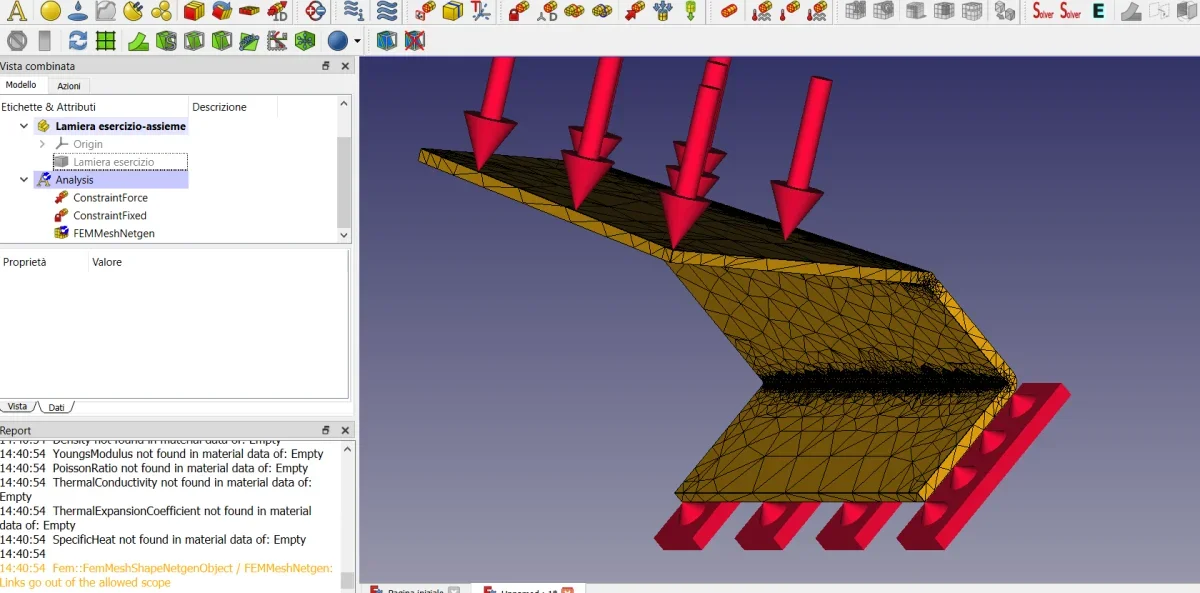Screen dimensions: 1200x593
Task: Open the Vista properties tab
Action: pyautogui.click(x=18, y=406)
